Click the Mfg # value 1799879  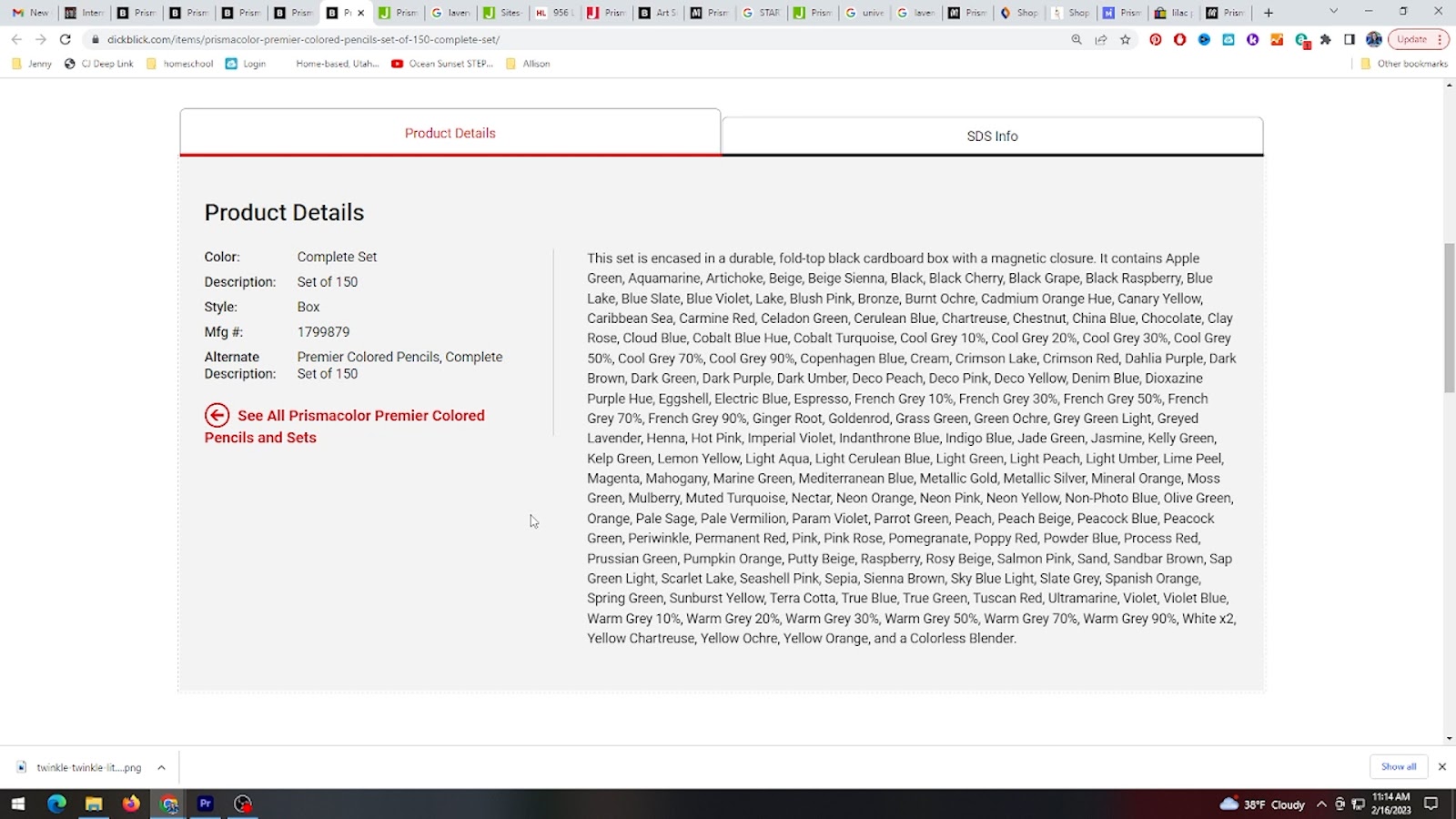(323, 332)
